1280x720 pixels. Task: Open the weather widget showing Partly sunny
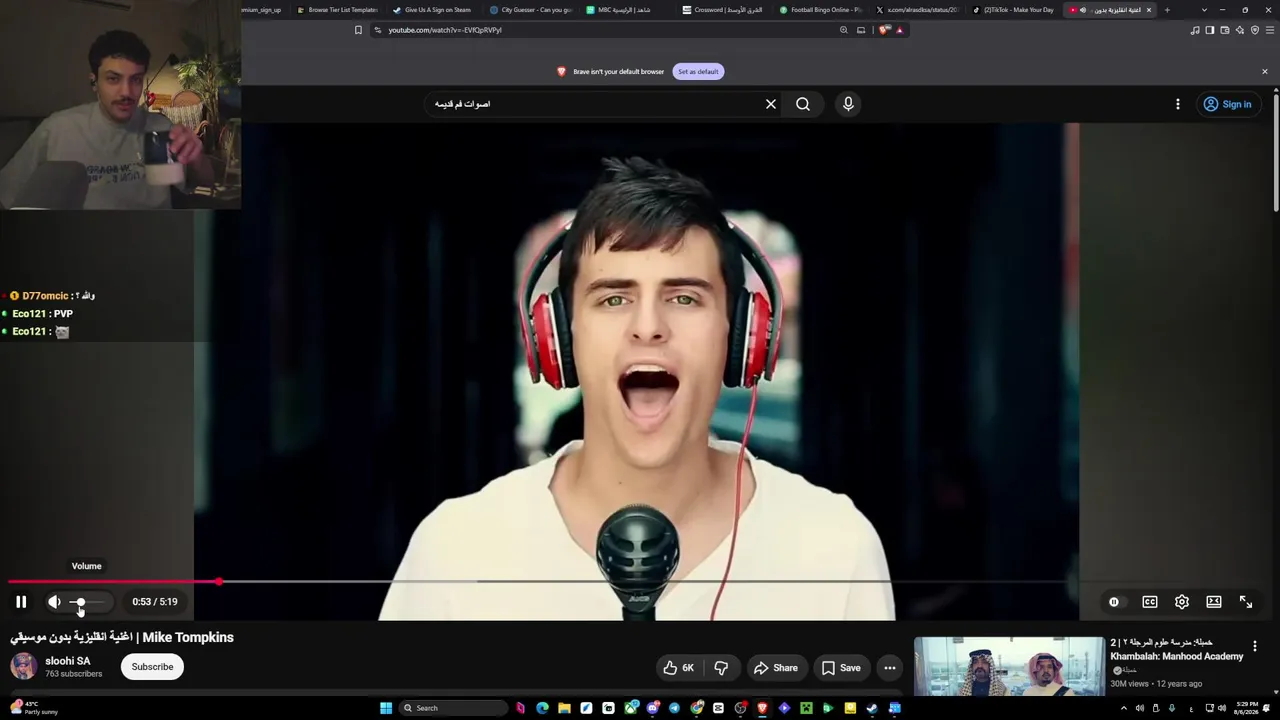[35, 708]
